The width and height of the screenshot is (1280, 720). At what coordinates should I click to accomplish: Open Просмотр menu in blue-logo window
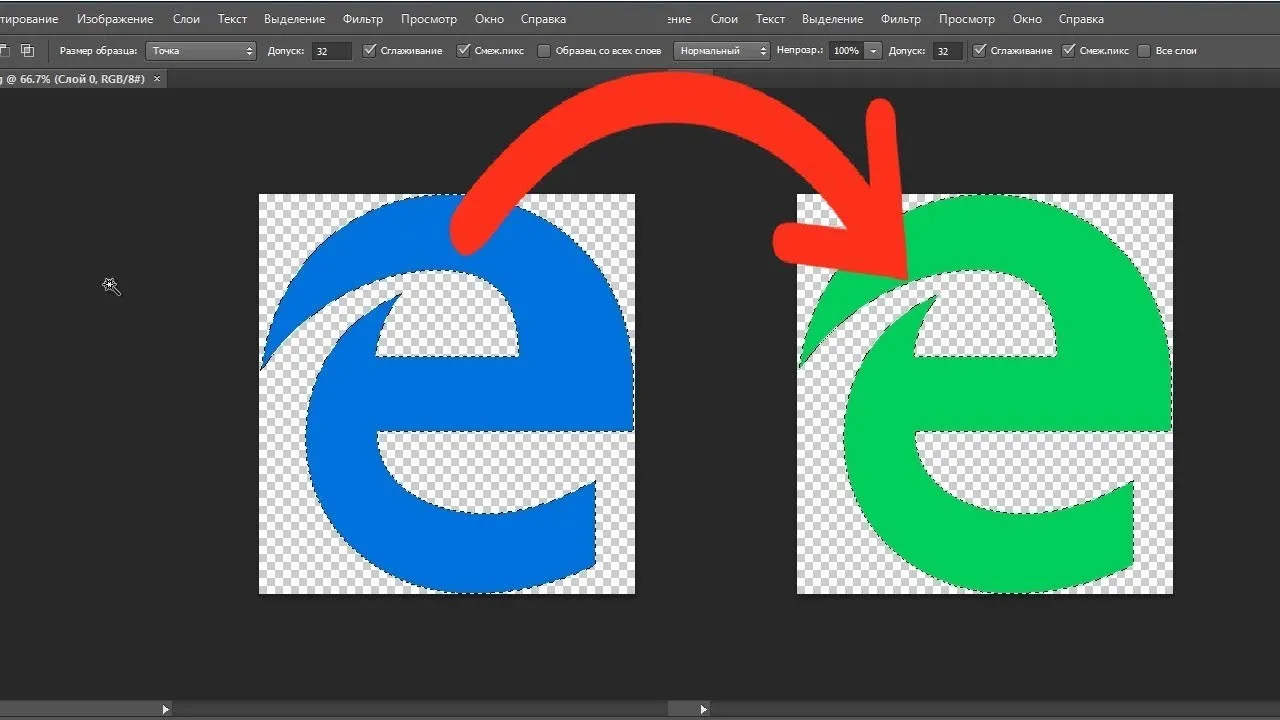coord(428,19)
